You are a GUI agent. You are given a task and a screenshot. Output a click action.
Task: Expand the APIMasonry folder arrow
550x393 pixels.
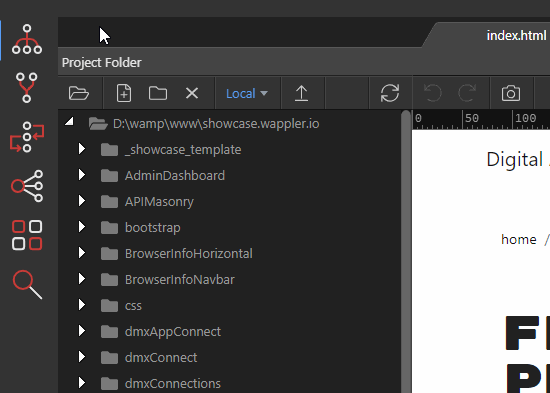[x=82, y=201]
